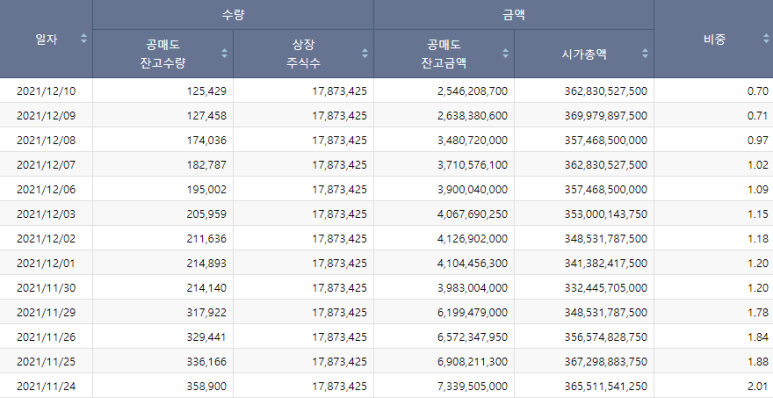Click ratio value 1.09
Viewport: 773px width, 398px height.
click(x=758, y=189)
